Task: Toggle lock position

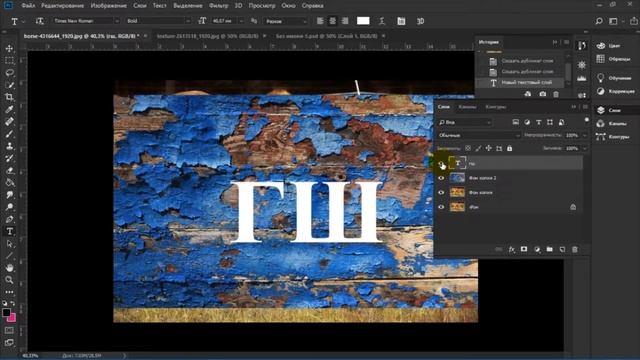Action: (489, 149)
